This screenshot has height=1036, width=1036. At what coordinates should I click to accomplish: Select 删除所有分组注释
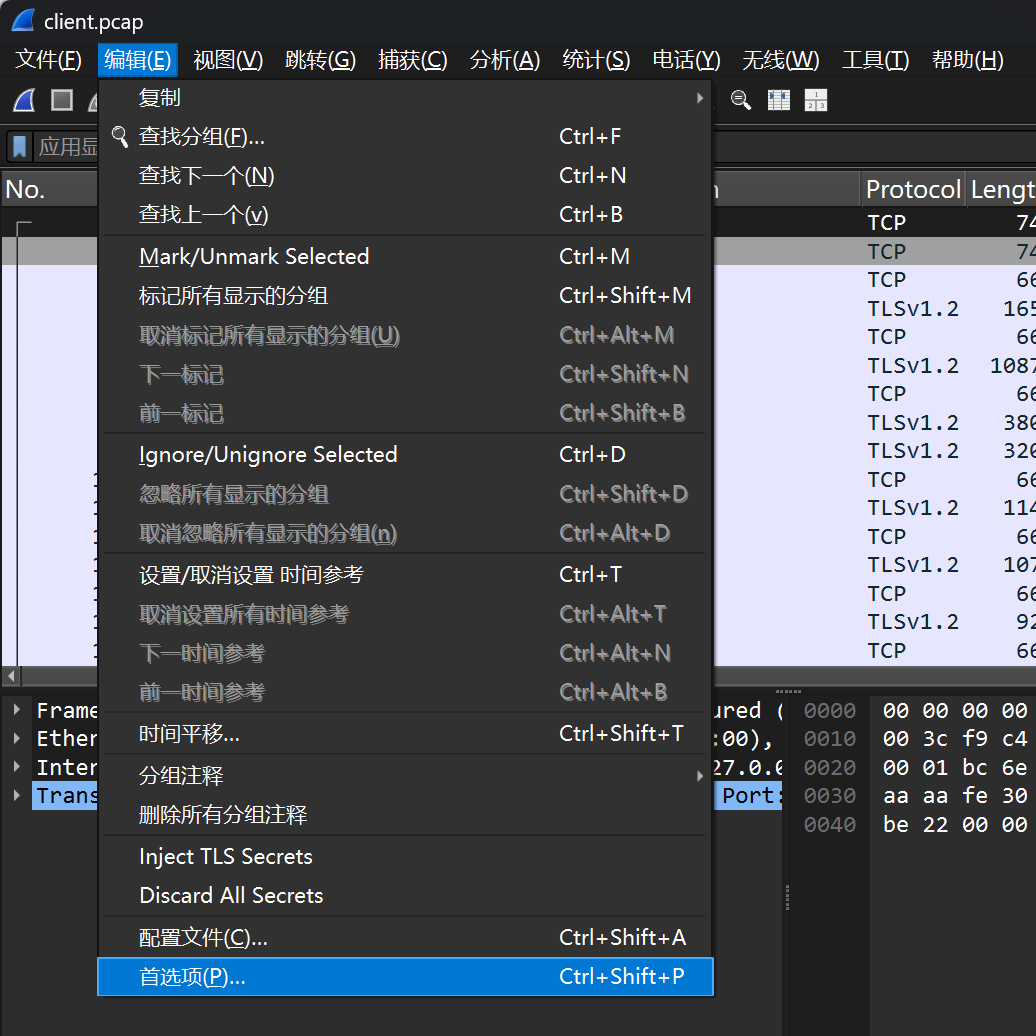click(405, 815)
